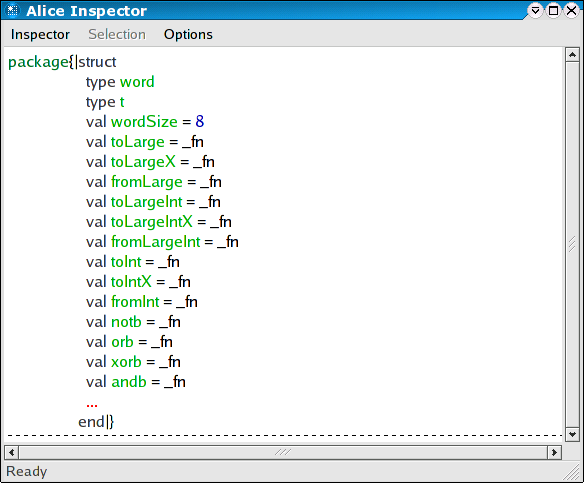584x483 pixels.
Task: Click the horizontal scrollbar left arrow
Action: pyautogui.click(x=12, y=452)
